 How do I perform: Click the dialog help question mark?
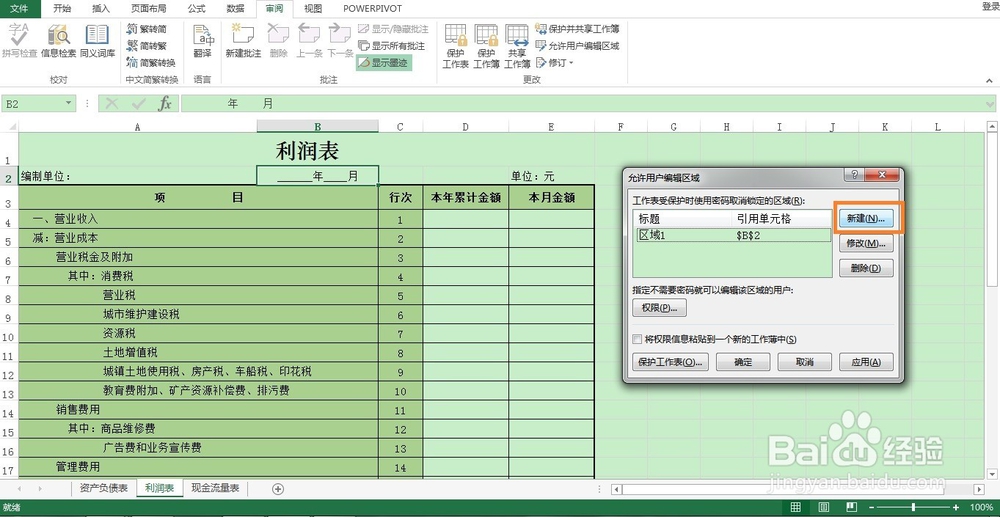point(854,175)
